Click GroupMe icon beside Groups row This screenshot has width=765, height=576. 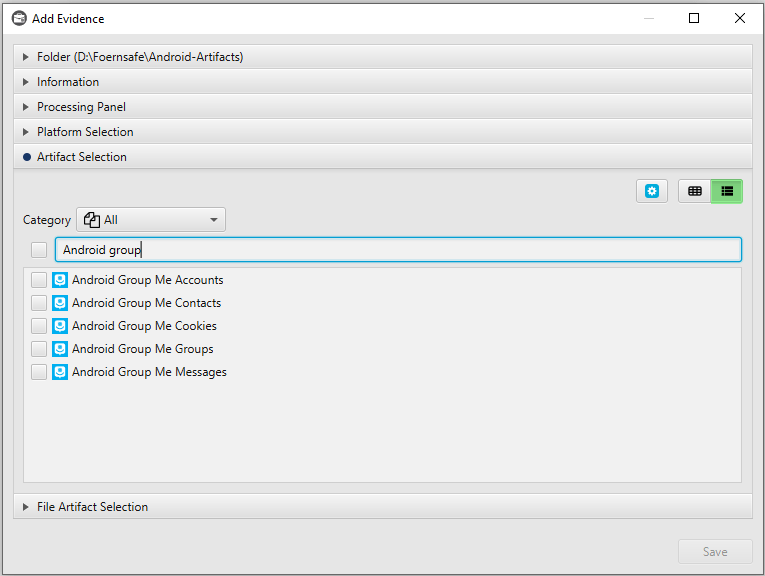(x=60, y=349)
